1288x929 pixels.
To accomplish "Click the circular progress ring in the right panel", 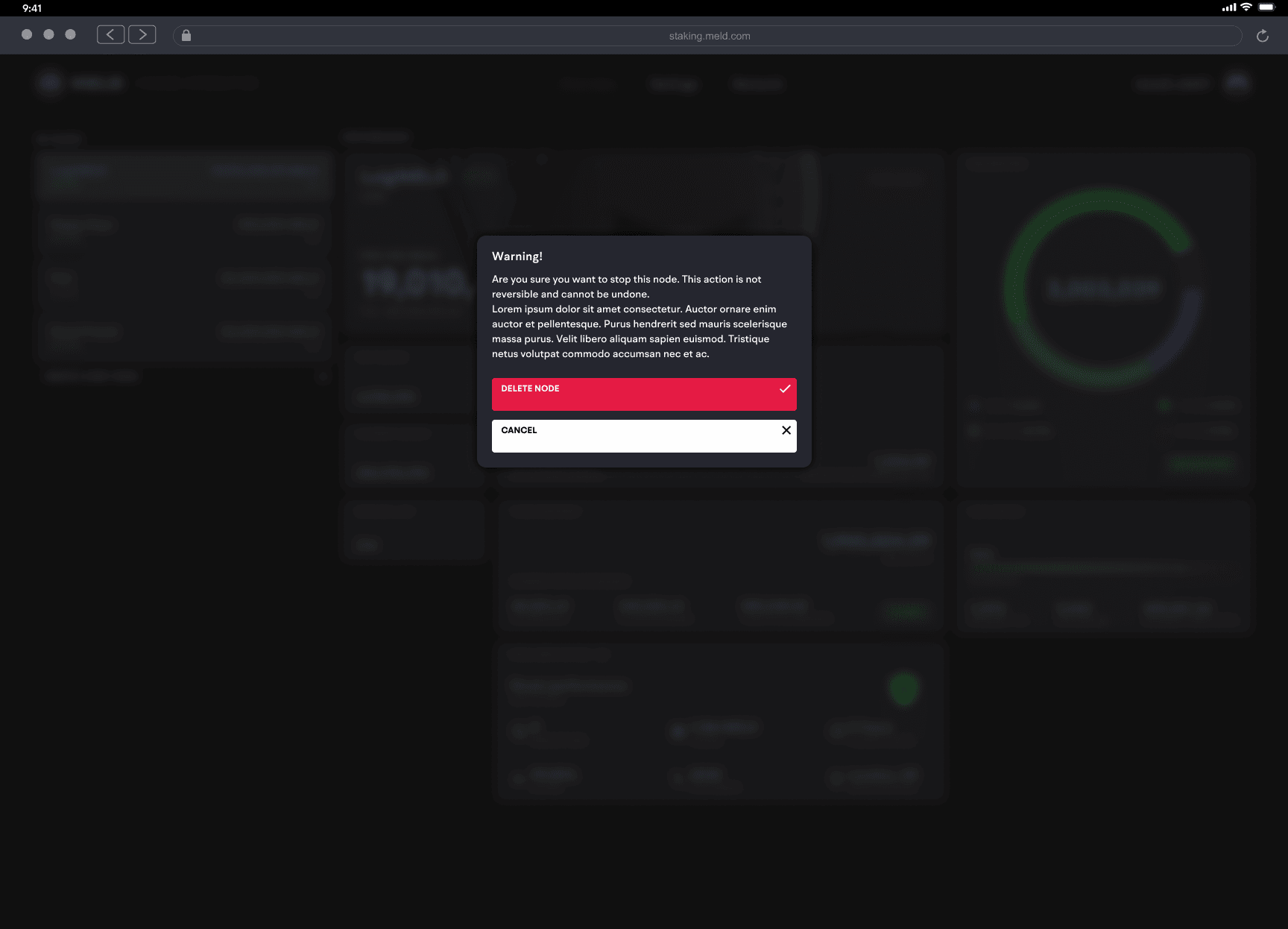I will [x=1105, y=289].
